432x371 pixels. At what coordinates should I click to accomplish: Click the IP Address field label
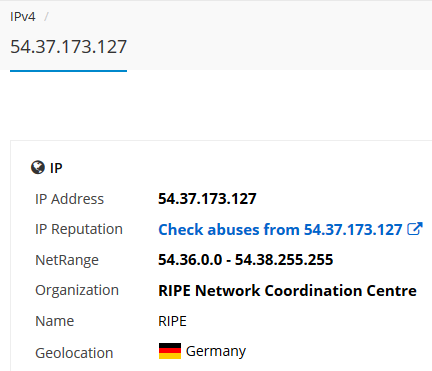coord(69,199)
